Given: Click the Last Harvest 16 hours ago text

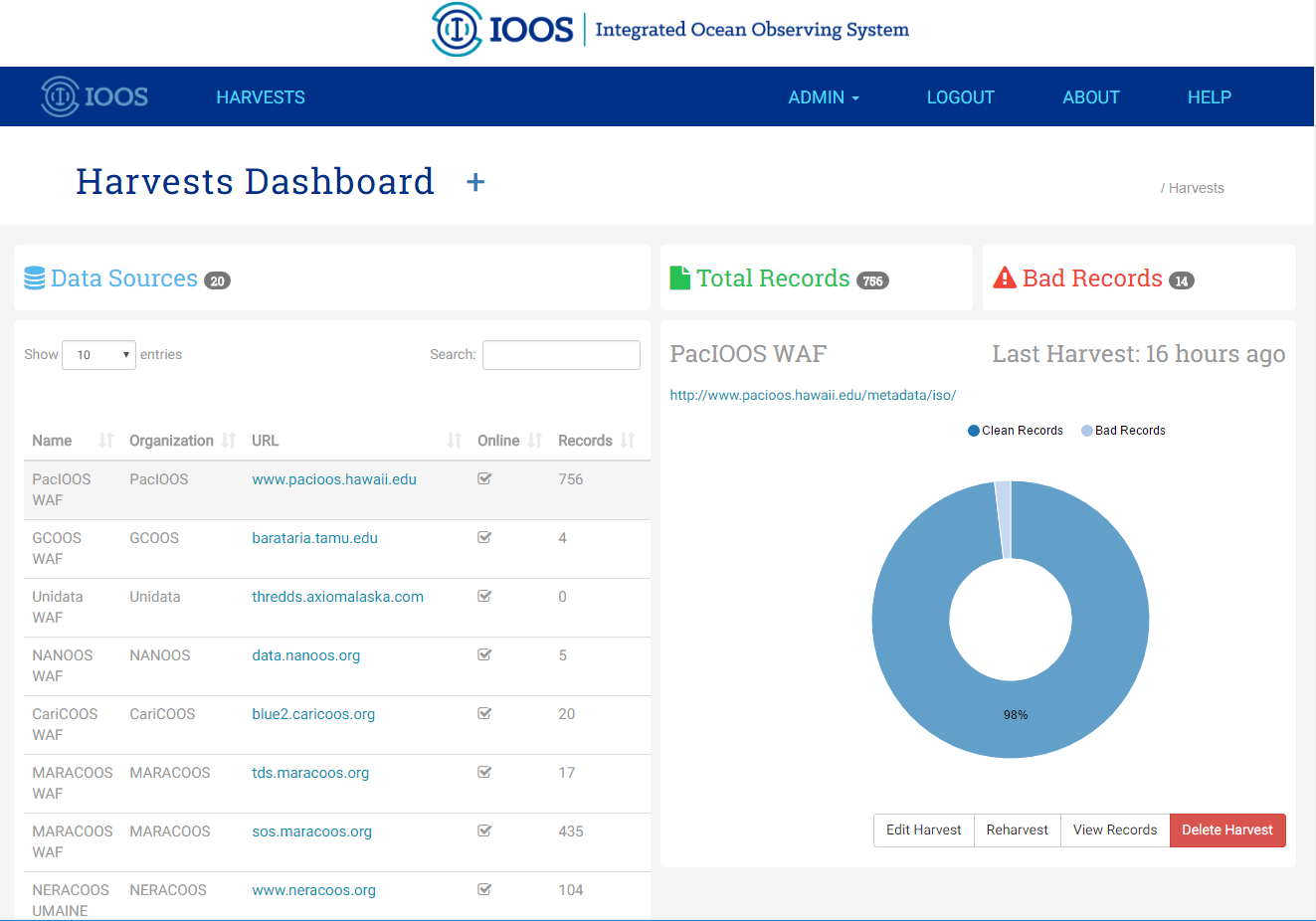Looking at the screenshot, I should (x=1139, y=354).
